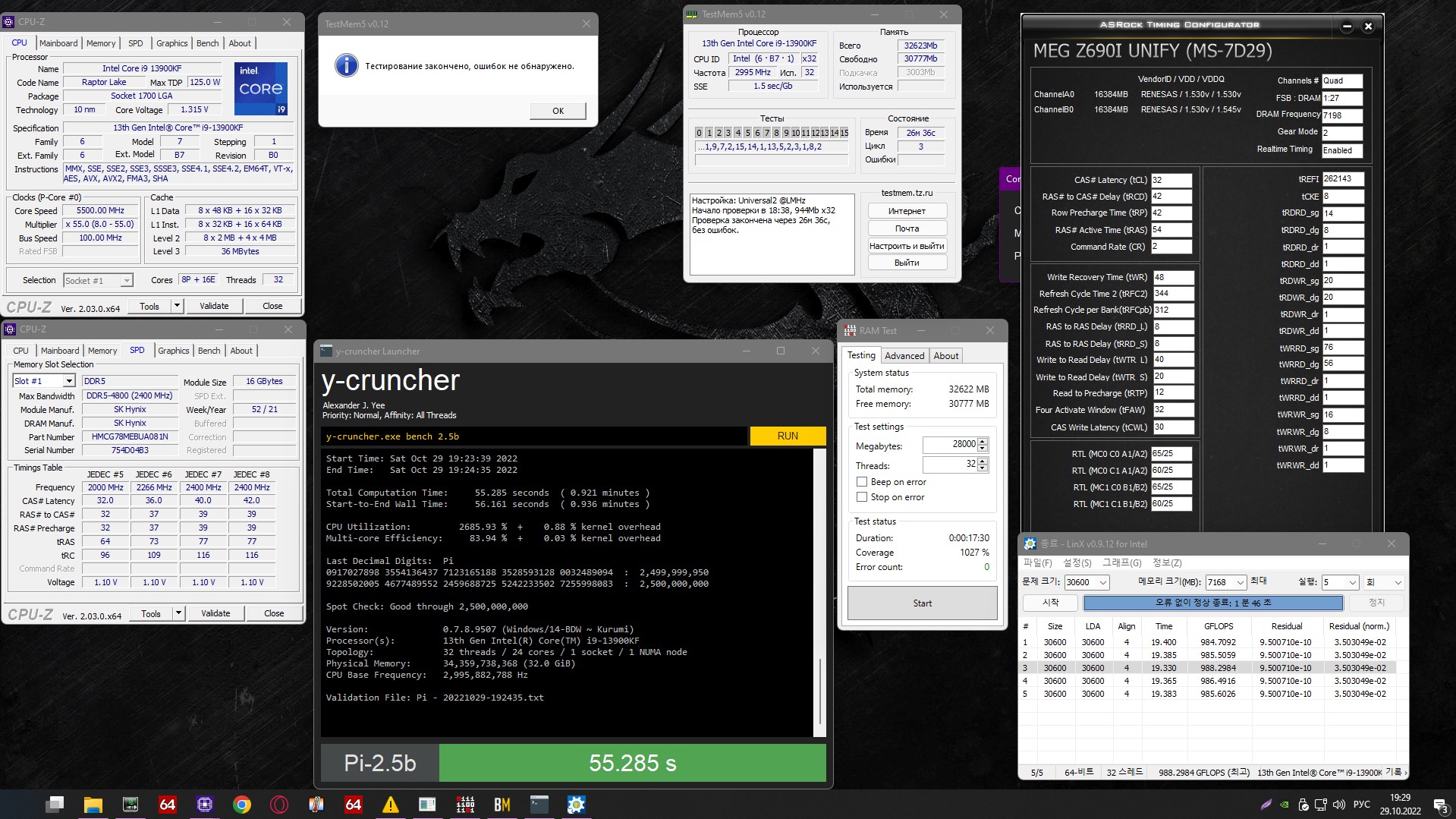Click the blue LinX progress bar

point(1212,603)
